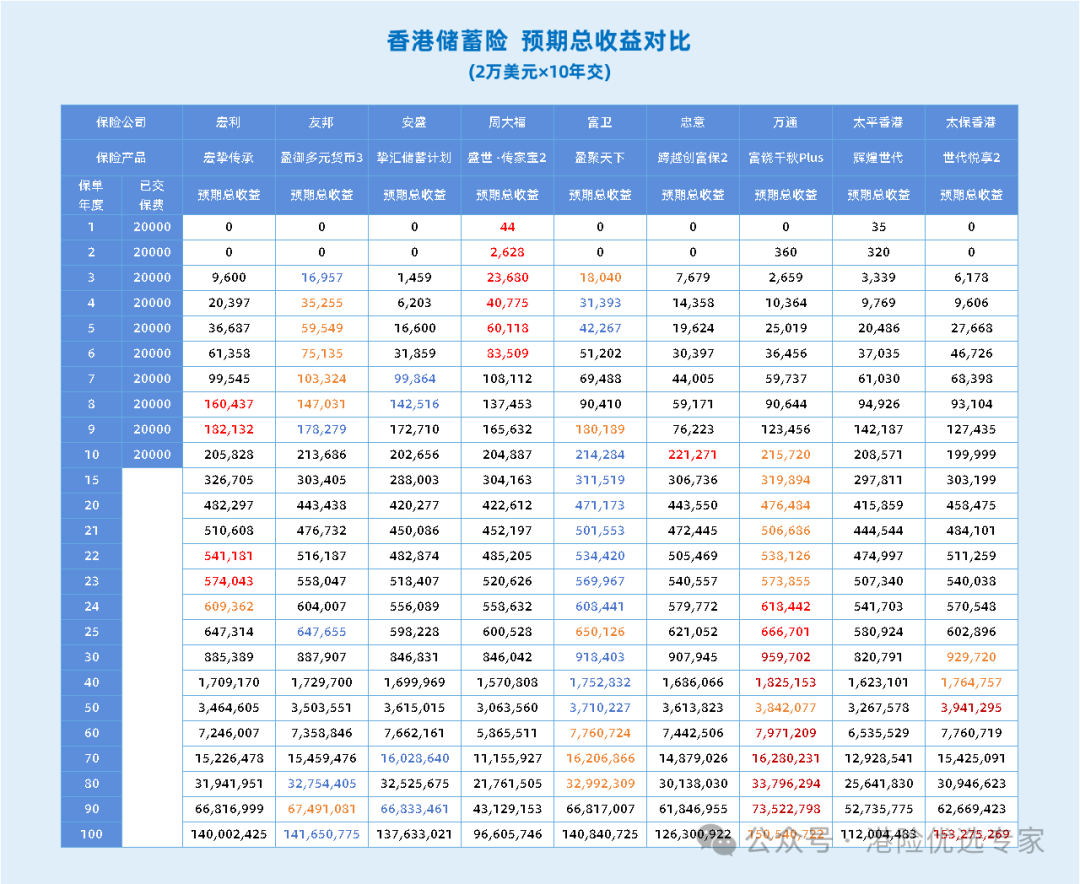
Task: Click the 周大福 company header
Action: (507, 122)
